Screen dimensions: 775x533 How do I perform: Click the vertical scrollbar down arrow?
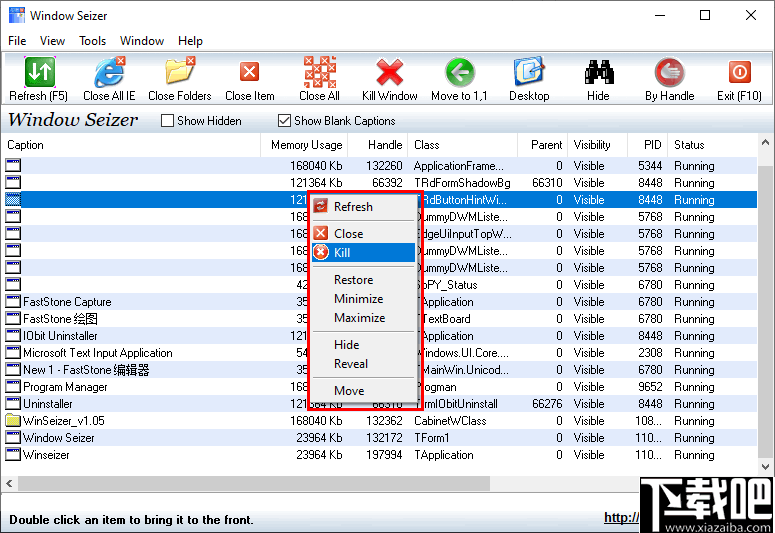(x=765, y=466)
